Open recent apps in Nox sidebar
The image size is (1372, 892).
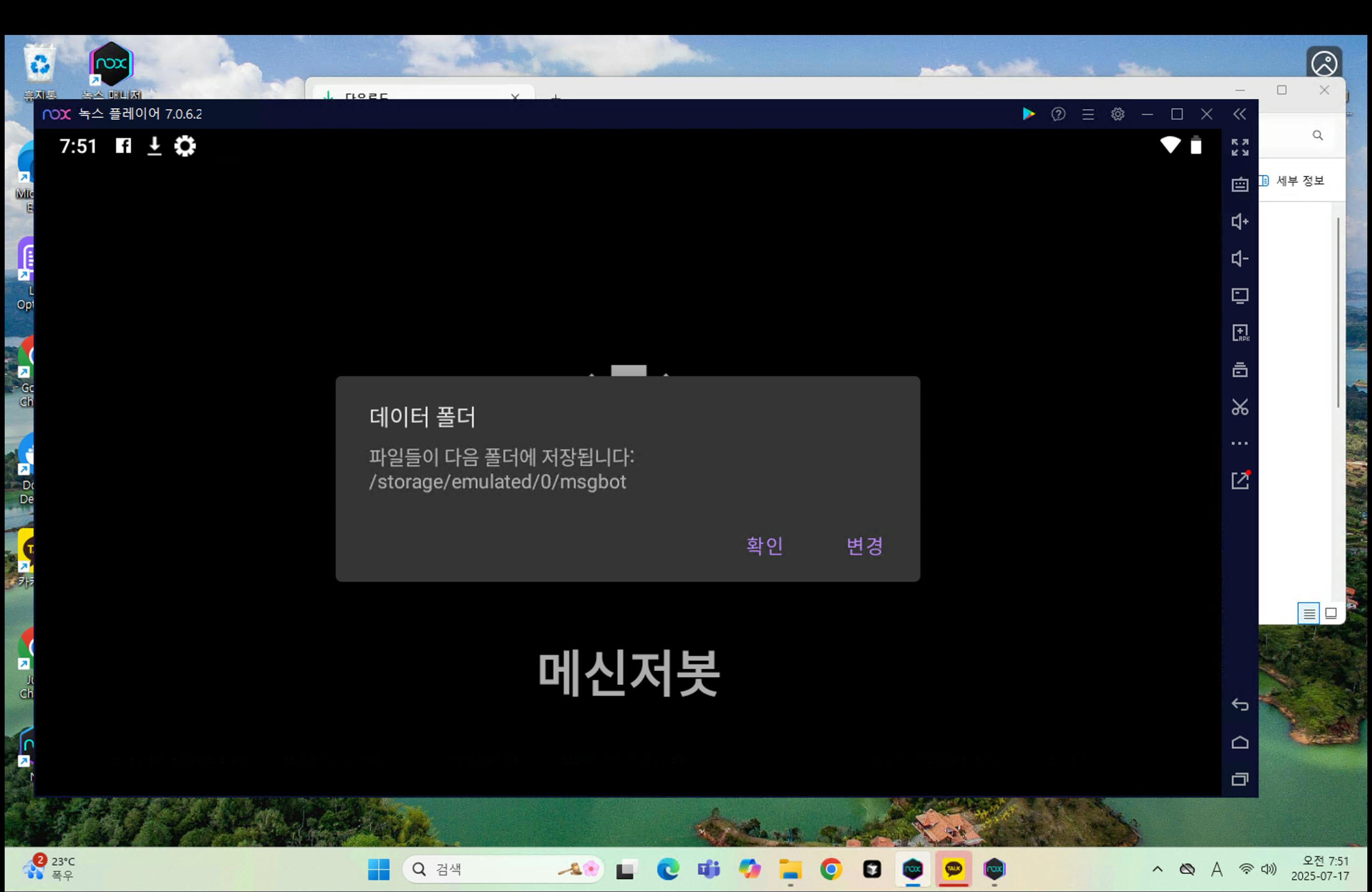[x=1239, y=779]
